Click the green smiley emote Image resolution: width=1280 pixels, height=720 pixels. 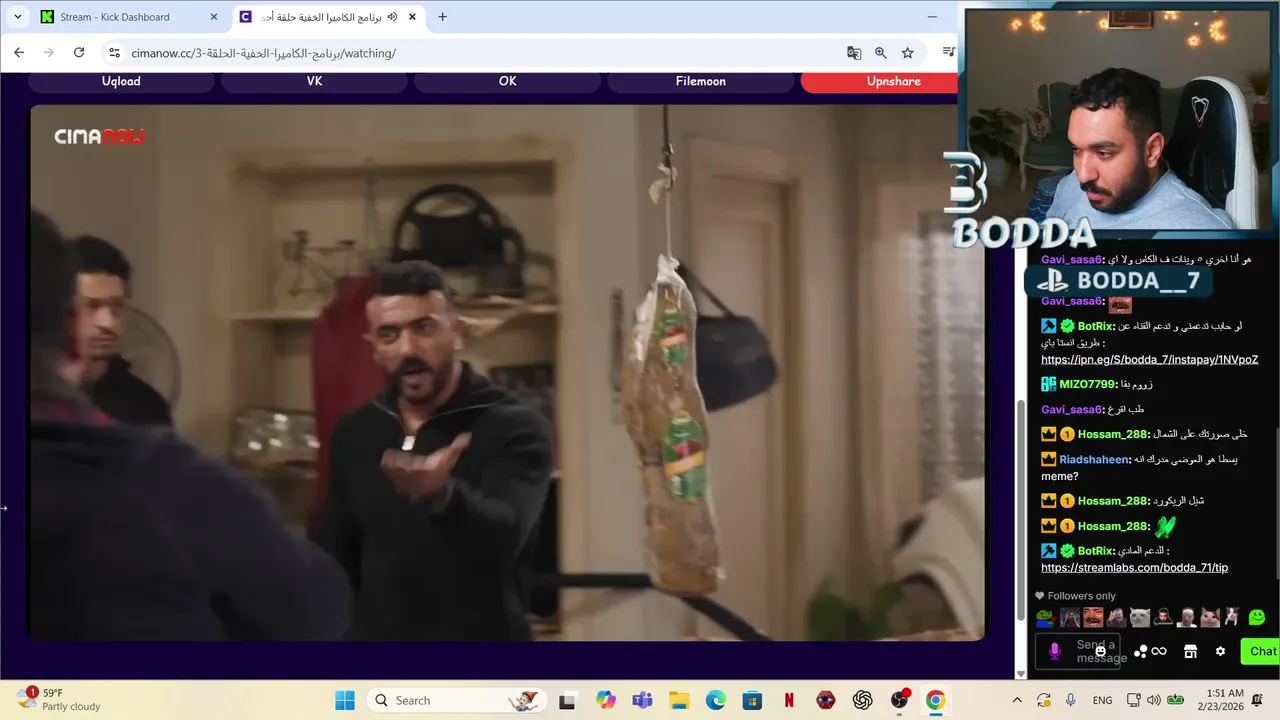click(1257, 618)
